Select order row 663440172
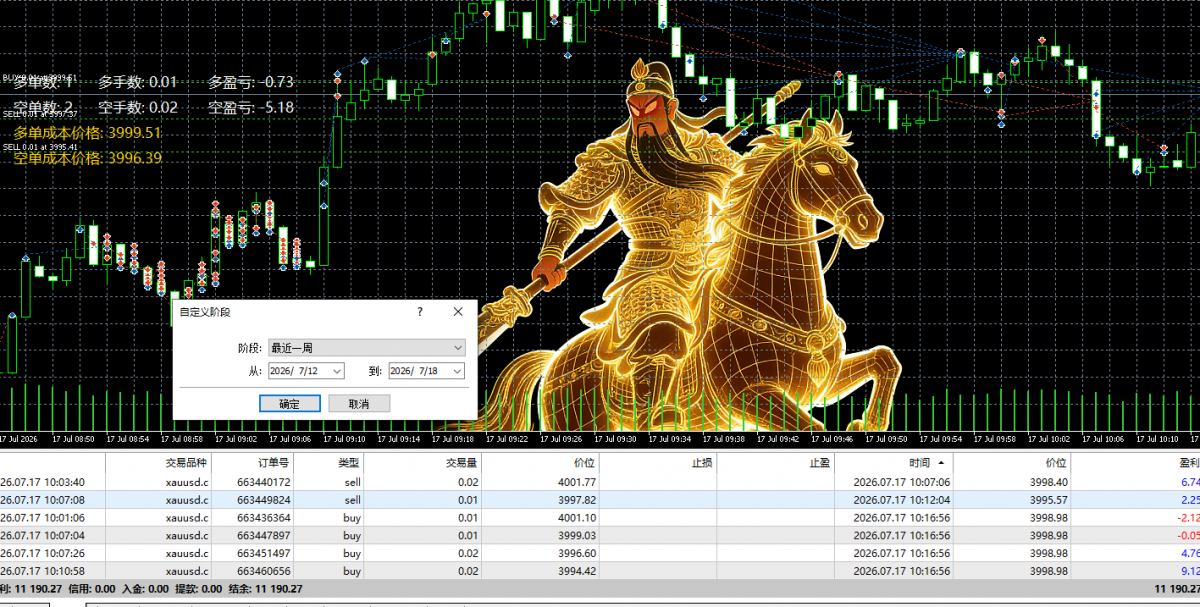 (x=600, y=482)
